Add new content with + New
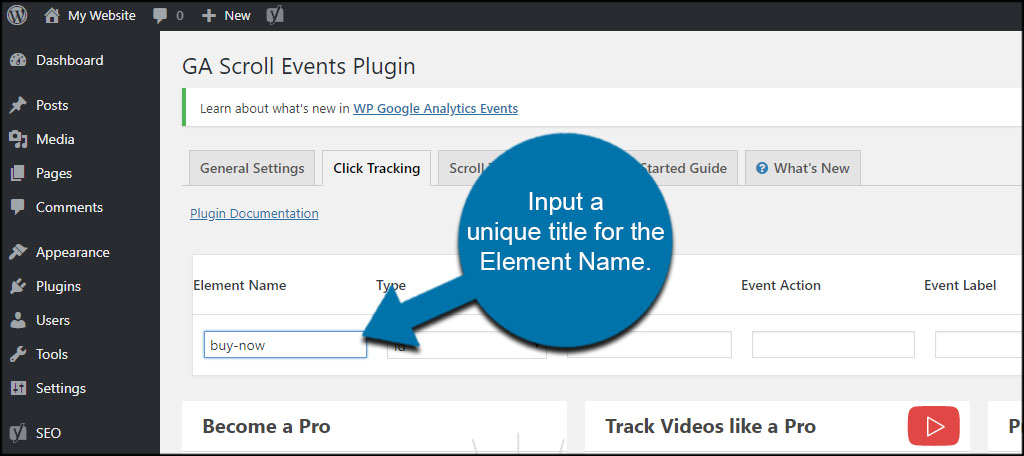Screen dimensions: 1024x456 point(226,16)
